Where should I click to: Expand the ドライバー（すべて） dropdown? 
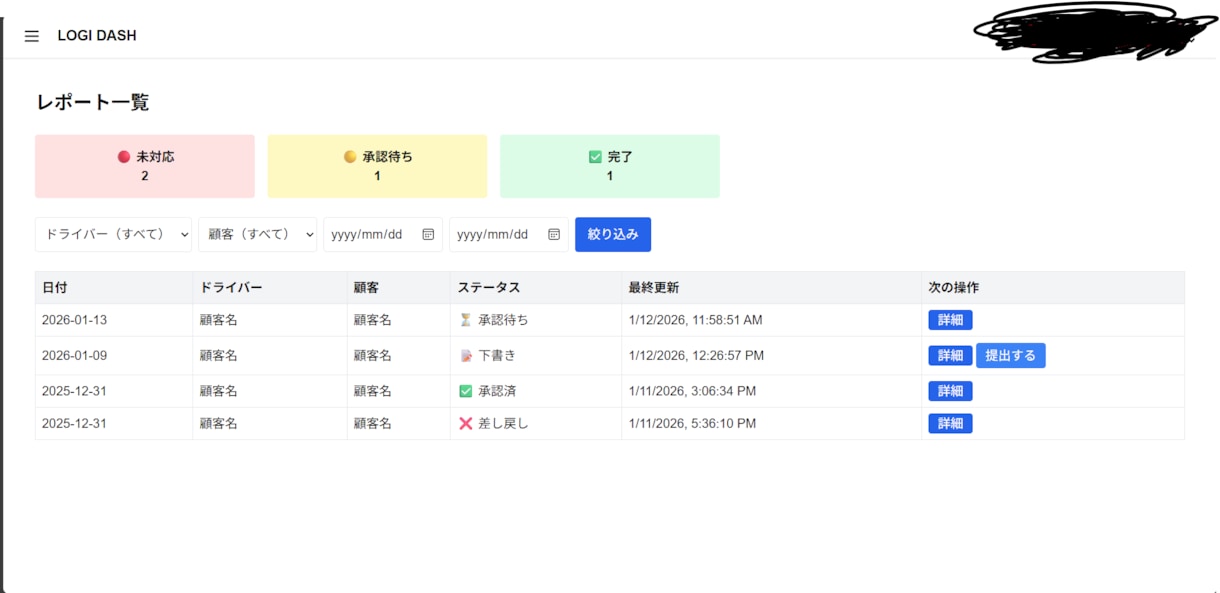(x=113, y=234)
